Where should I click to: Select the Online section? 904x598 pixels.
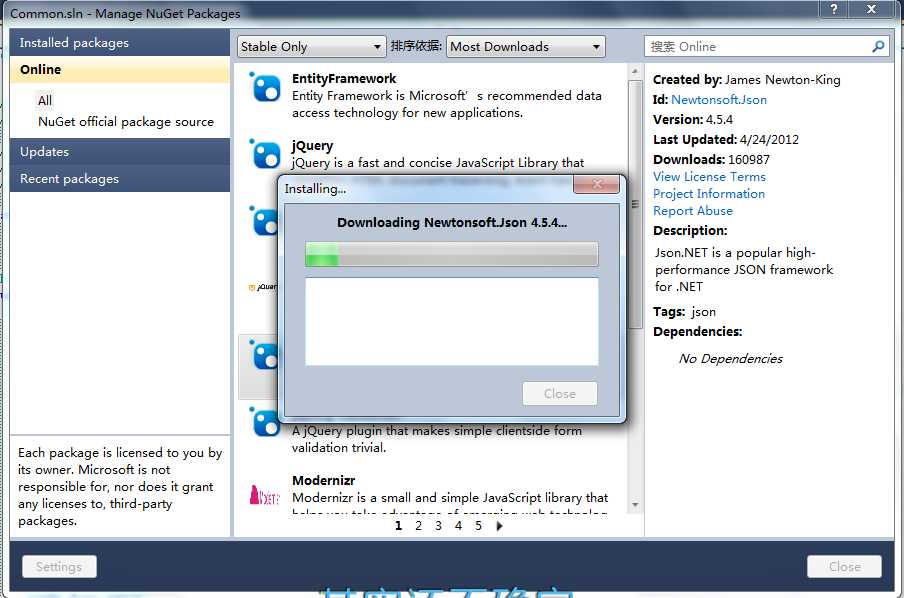[119, 70]
